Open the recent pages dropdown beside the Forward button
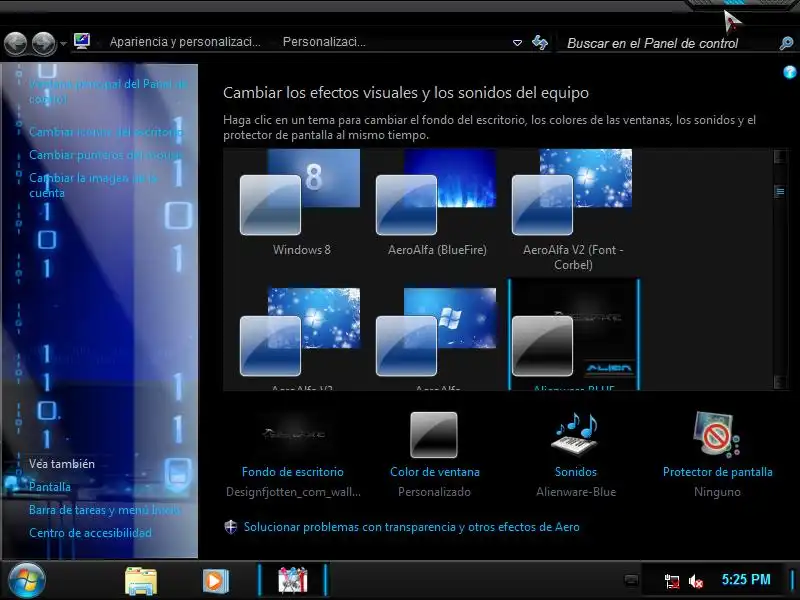The width and height of the screenshot is (800, 600). pos(63,44)
